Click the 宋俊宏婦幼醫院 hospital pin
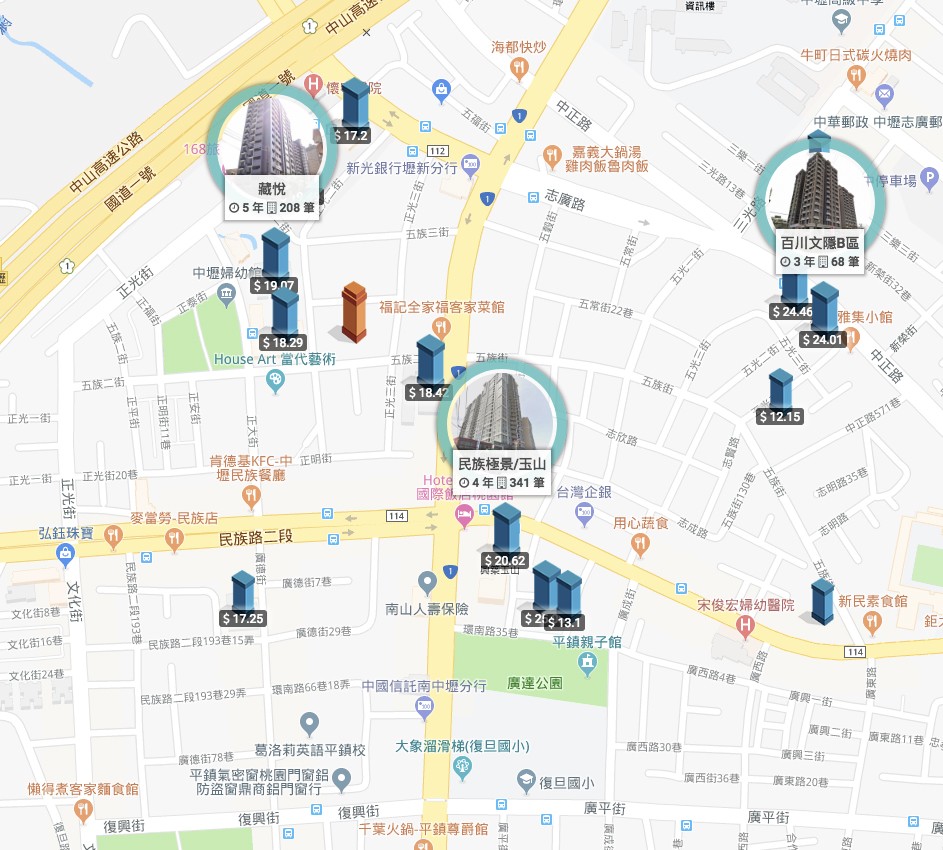 pos(745,627)
